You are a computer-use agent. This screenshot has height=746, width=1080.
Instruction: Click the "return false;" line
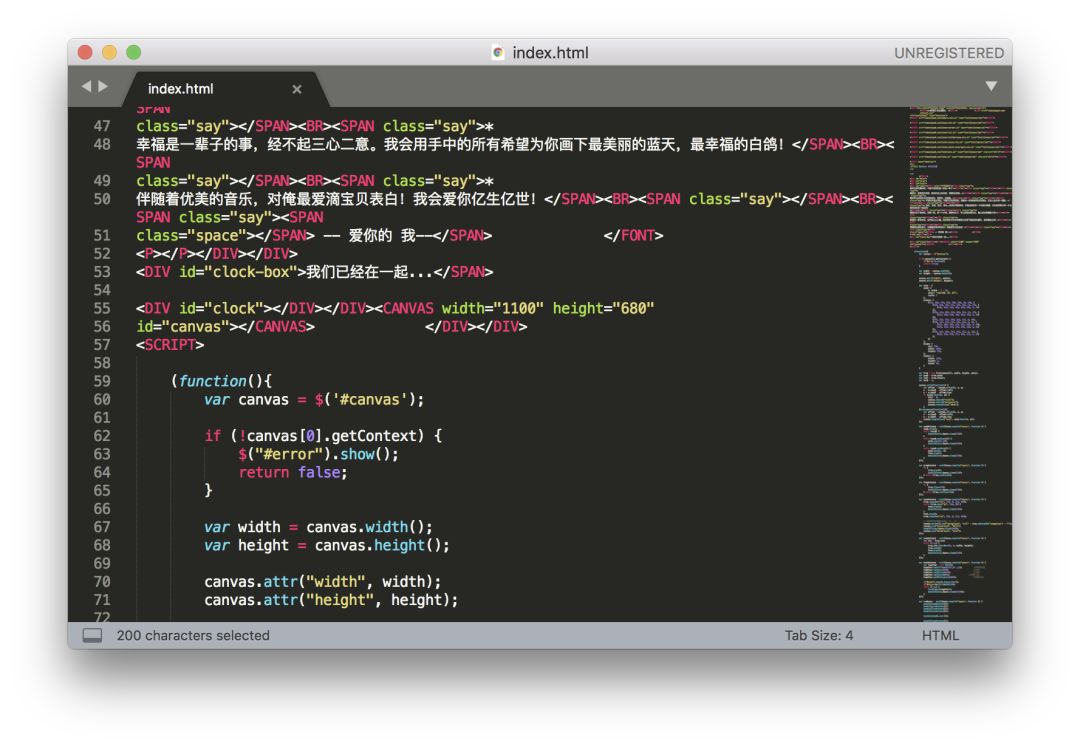coord(293,473)
